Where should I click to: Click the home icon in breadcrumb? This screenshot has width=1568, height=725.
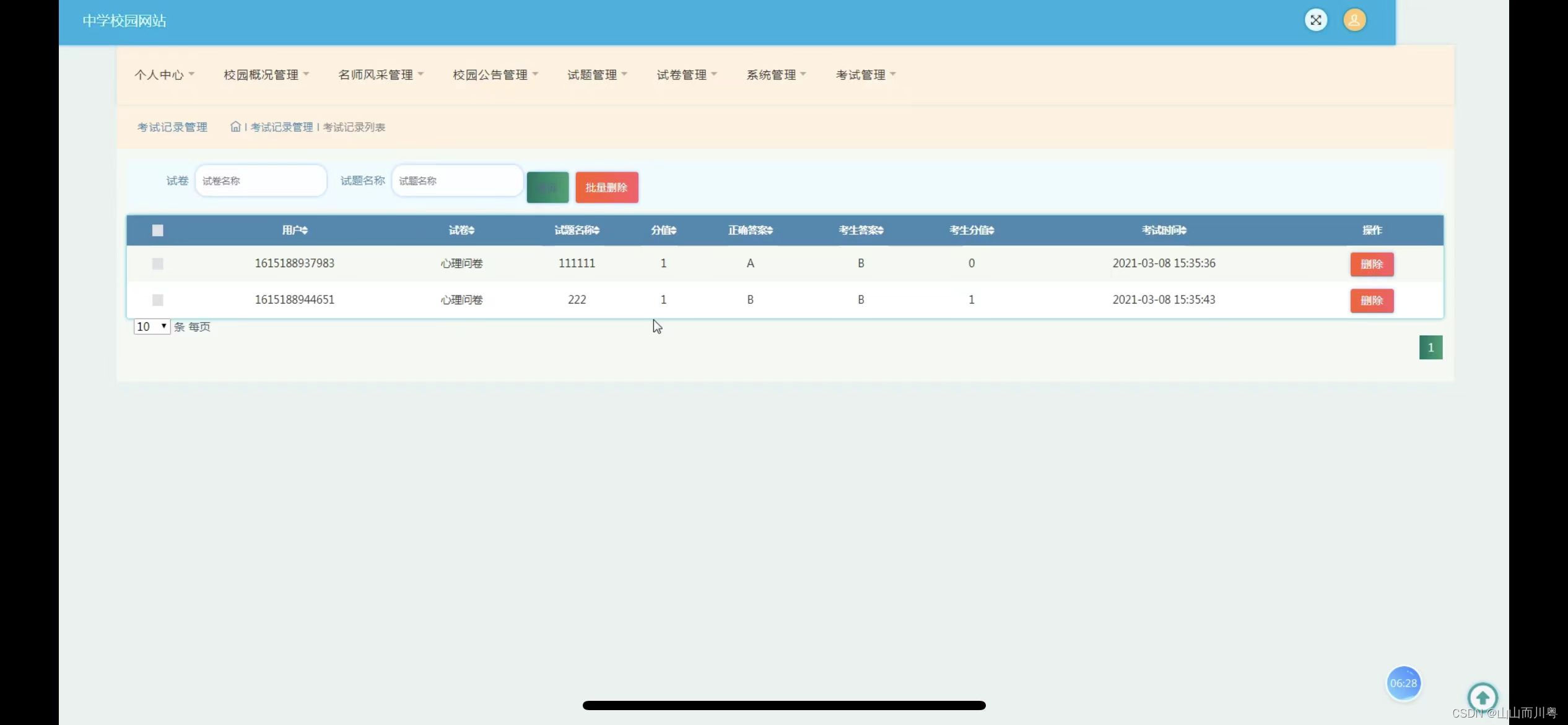click(235, 126)
